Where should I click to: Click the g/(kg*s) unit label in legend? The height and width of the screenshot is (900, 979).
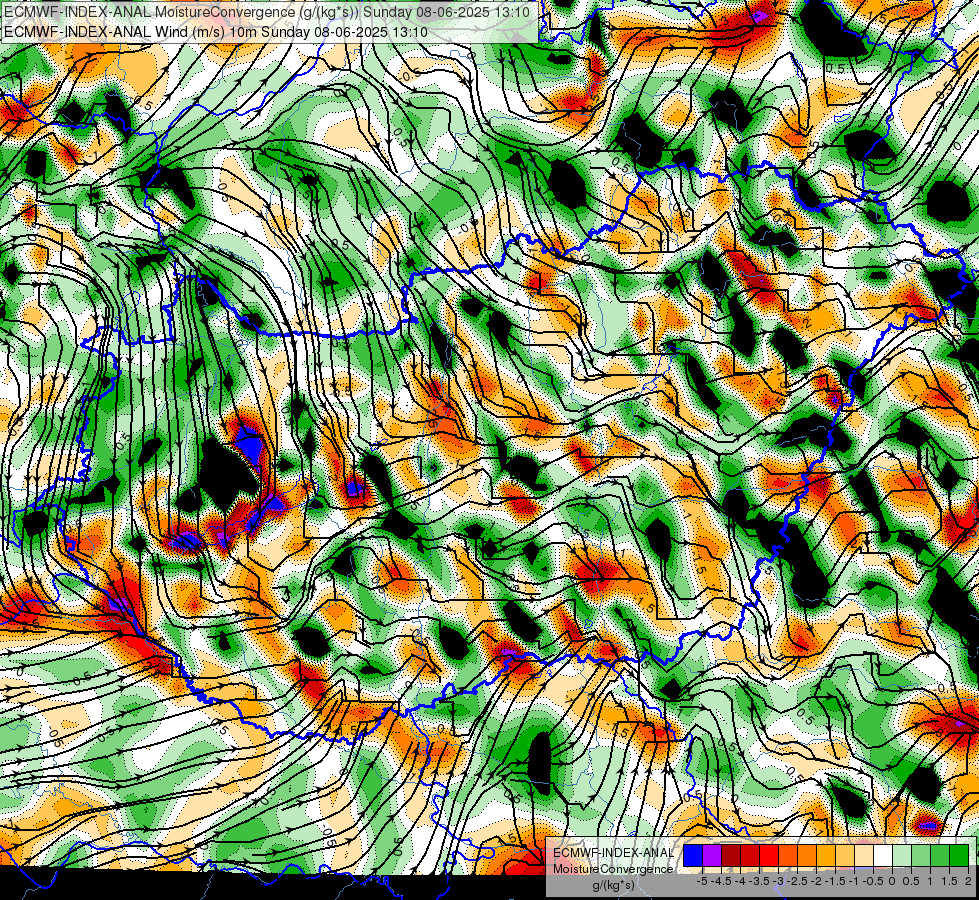coord(613,886)
